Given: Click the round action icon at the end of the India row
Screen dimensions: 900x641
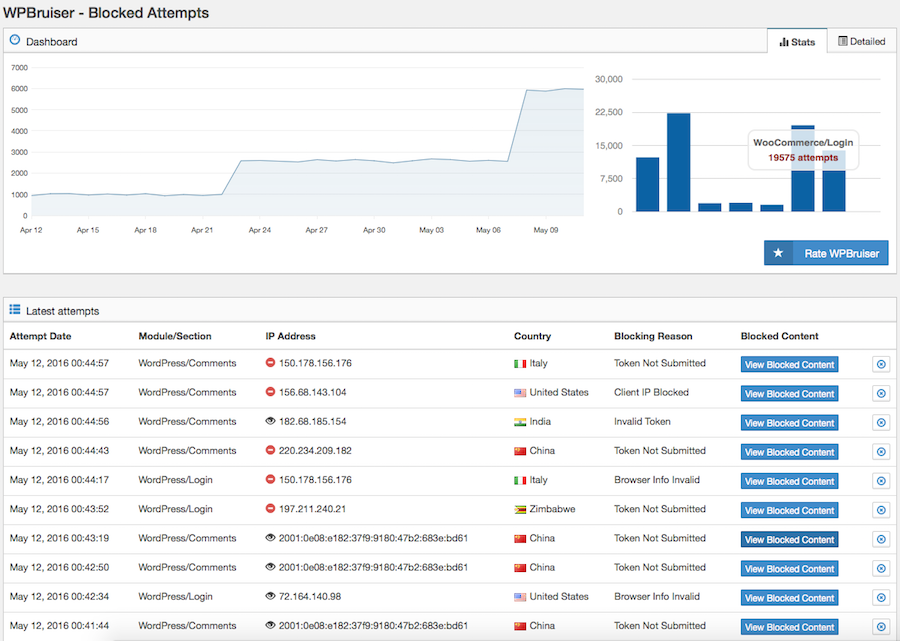Looking at the screenshot, I should point(880,423).
